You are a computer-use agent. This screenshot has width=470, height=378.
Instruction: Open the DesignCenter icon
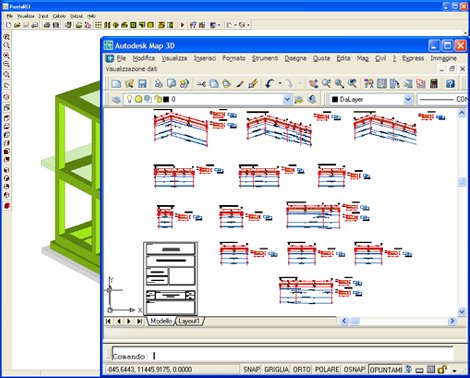point(382,83)
